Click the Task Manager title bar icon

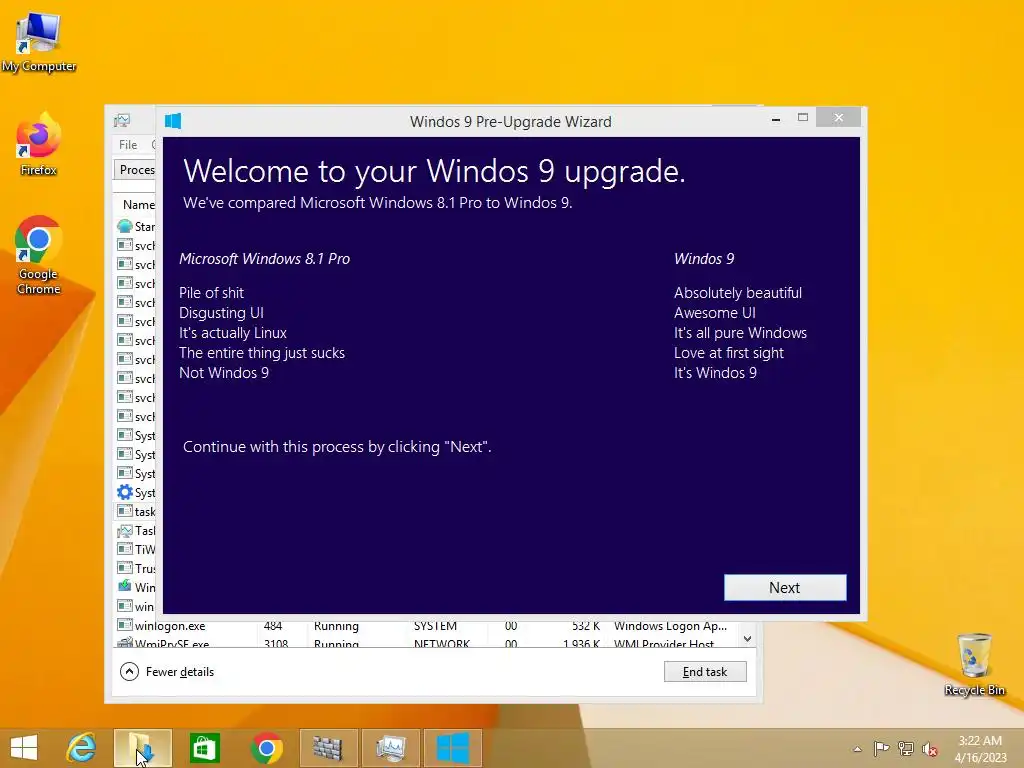coord(122,120)
